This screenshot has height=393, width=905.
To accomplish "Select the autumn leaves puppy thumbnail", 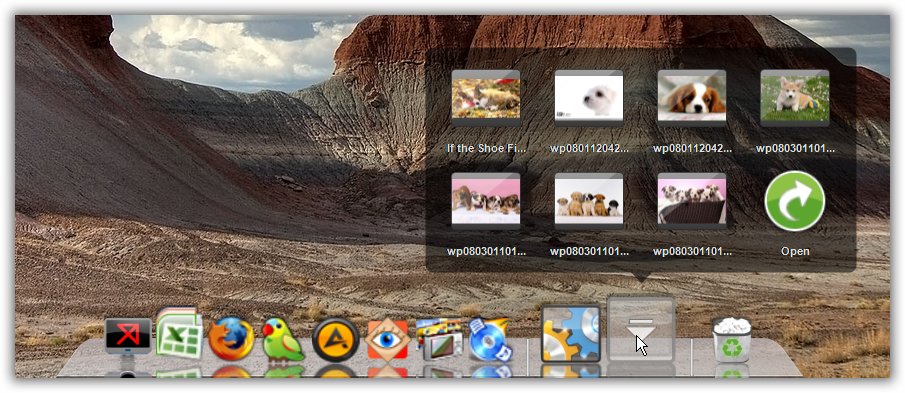I will click(486, 98).
